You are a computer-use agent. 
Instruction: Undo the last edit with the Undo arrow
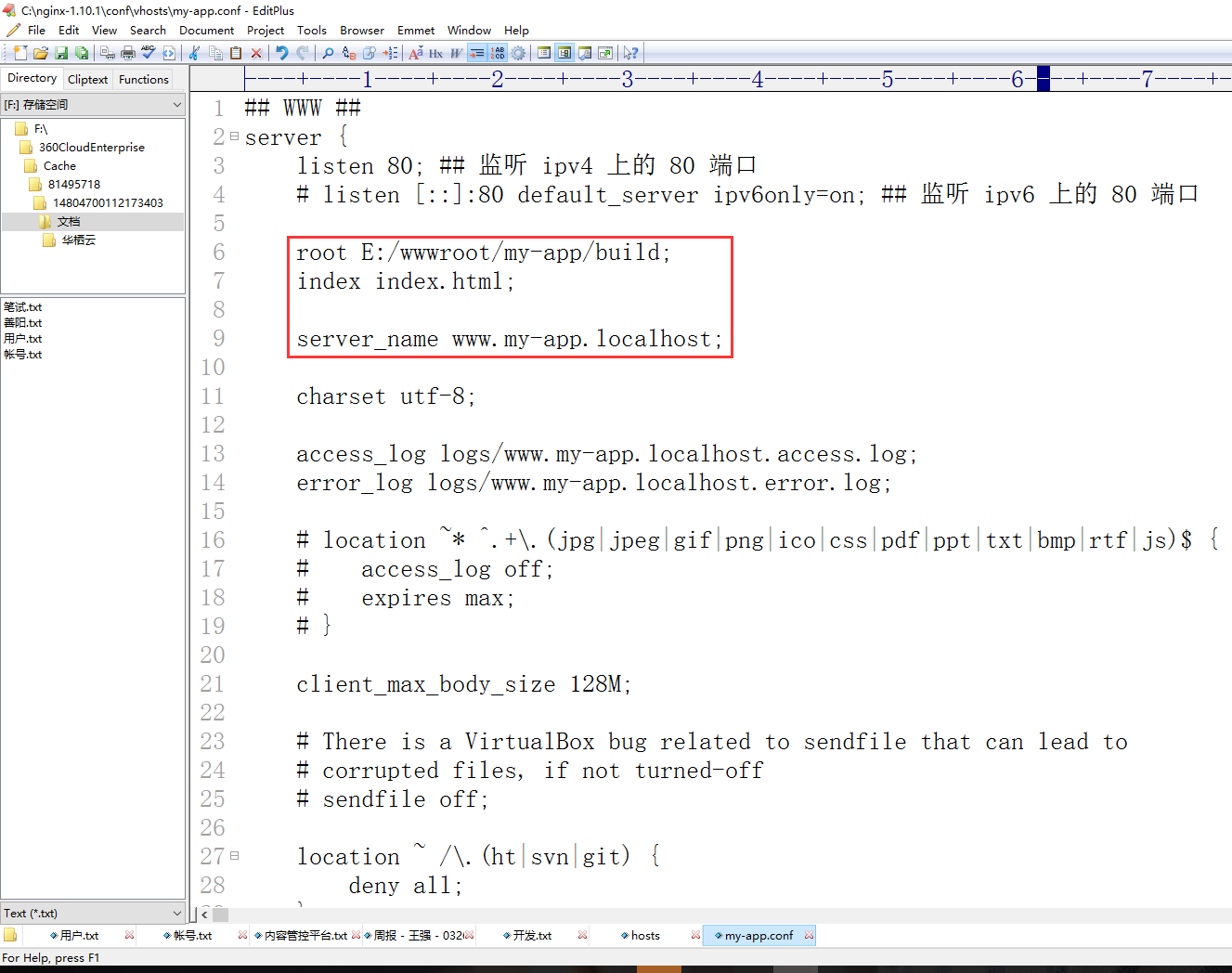(282, 53)
